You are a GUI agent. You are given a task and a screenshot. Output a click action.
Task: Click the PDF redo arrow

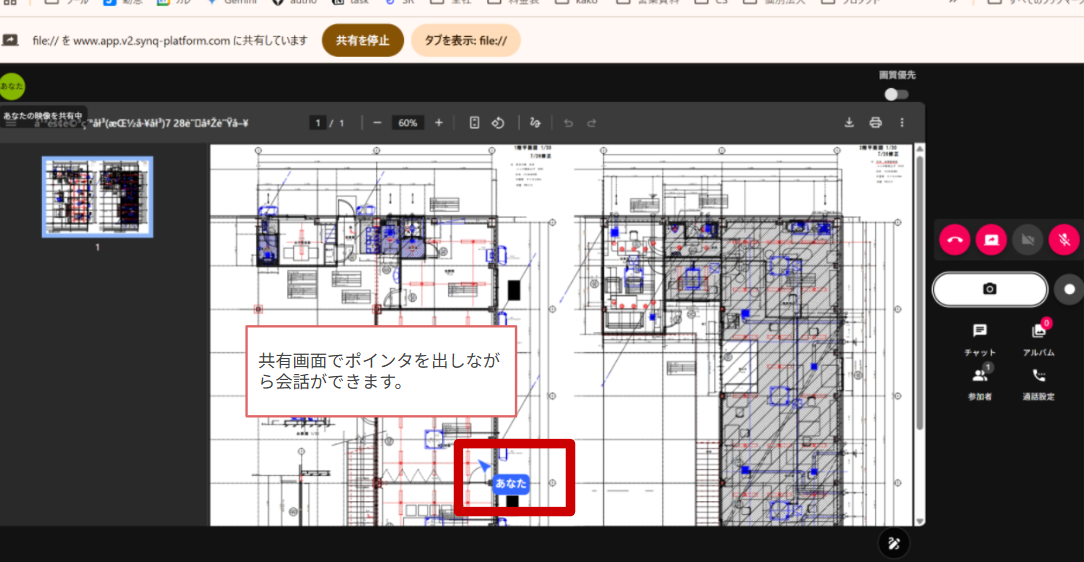[592, 123]
